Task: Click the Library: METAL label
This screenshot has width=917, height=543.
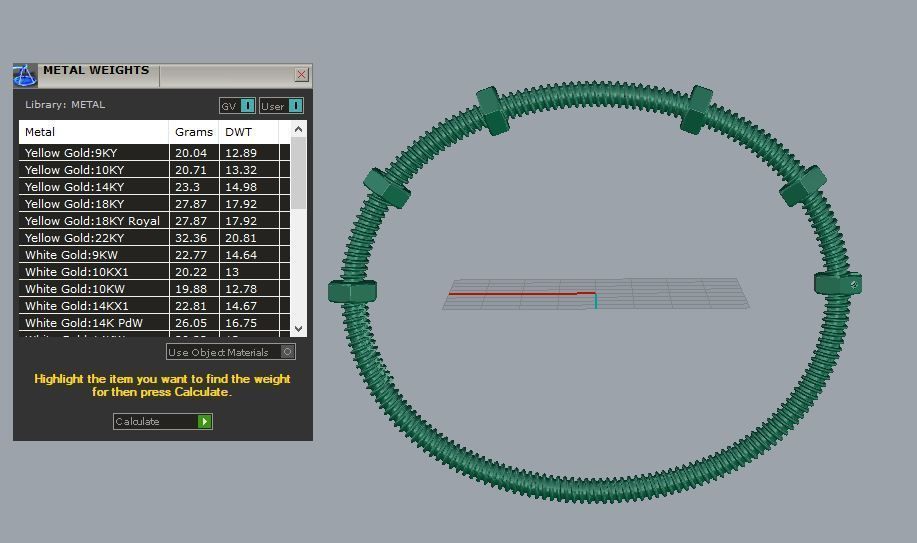Action: click(x=65, y=105)
